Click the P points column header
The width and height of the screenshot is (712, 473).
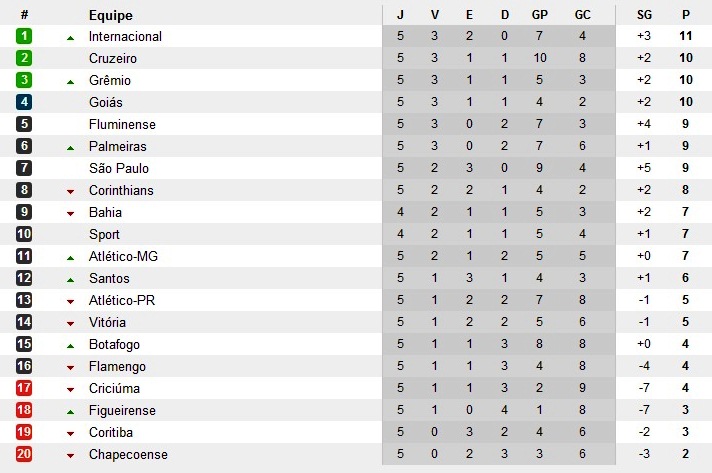point(686,15)
